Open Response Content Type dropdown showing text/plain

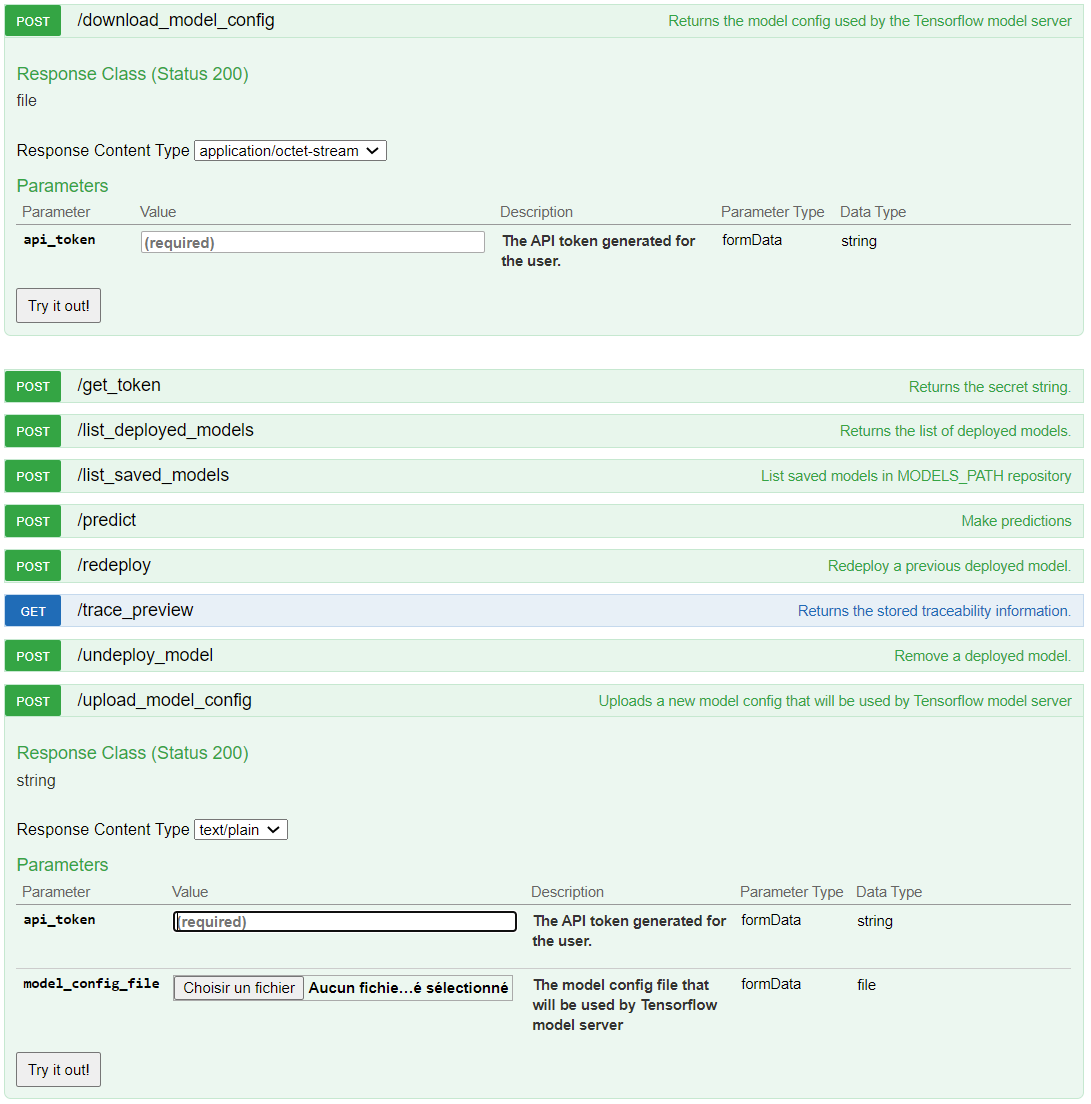pos(241,829)
